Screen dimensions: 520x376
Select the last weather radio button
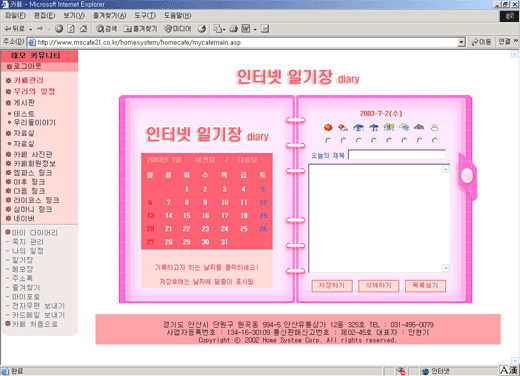pos(435,141)
